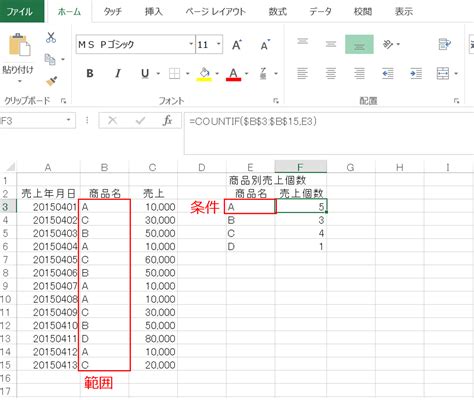This screenshot has width=474, height=400.
Task: Switch to the 校閲 tab
Action: pos(363,12)
